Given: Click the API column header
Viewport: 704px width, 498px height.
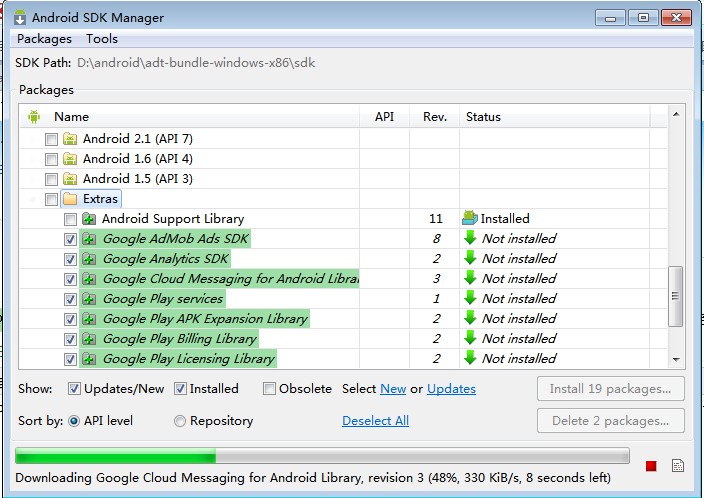Looking at the screenshot, I should tap(384, 117).
